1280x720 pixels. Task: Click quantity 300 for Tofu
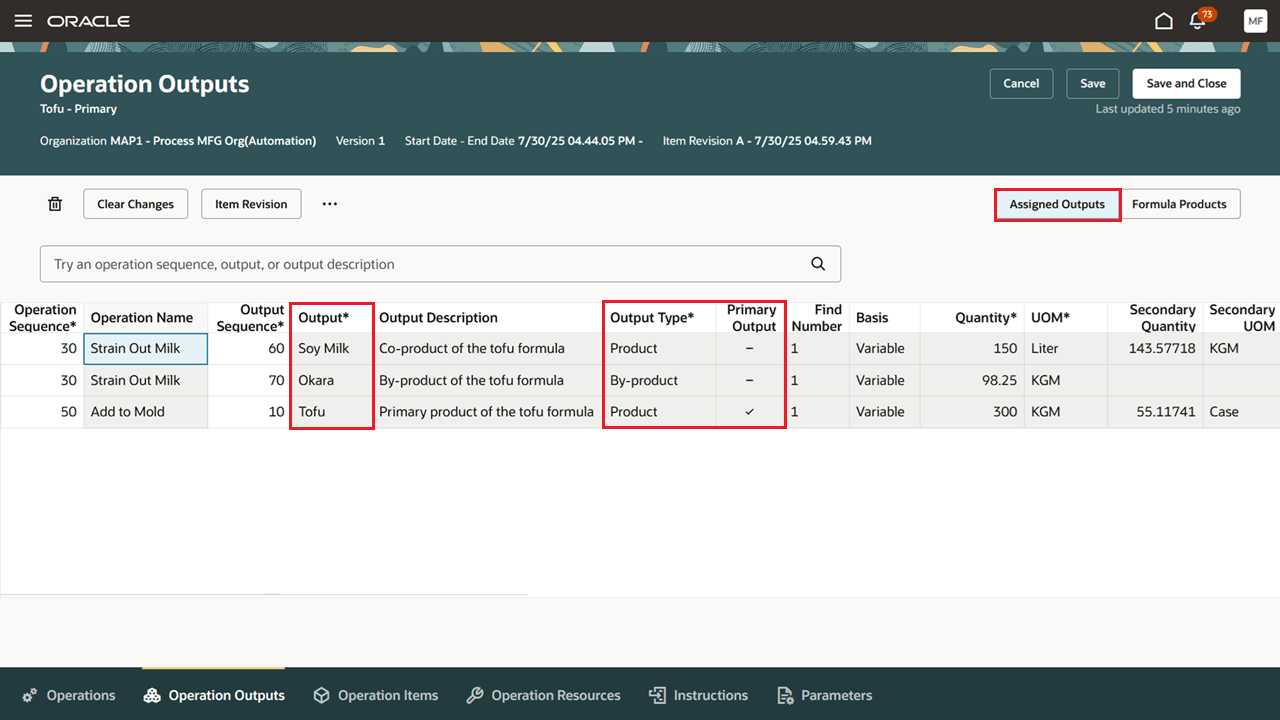972,412
